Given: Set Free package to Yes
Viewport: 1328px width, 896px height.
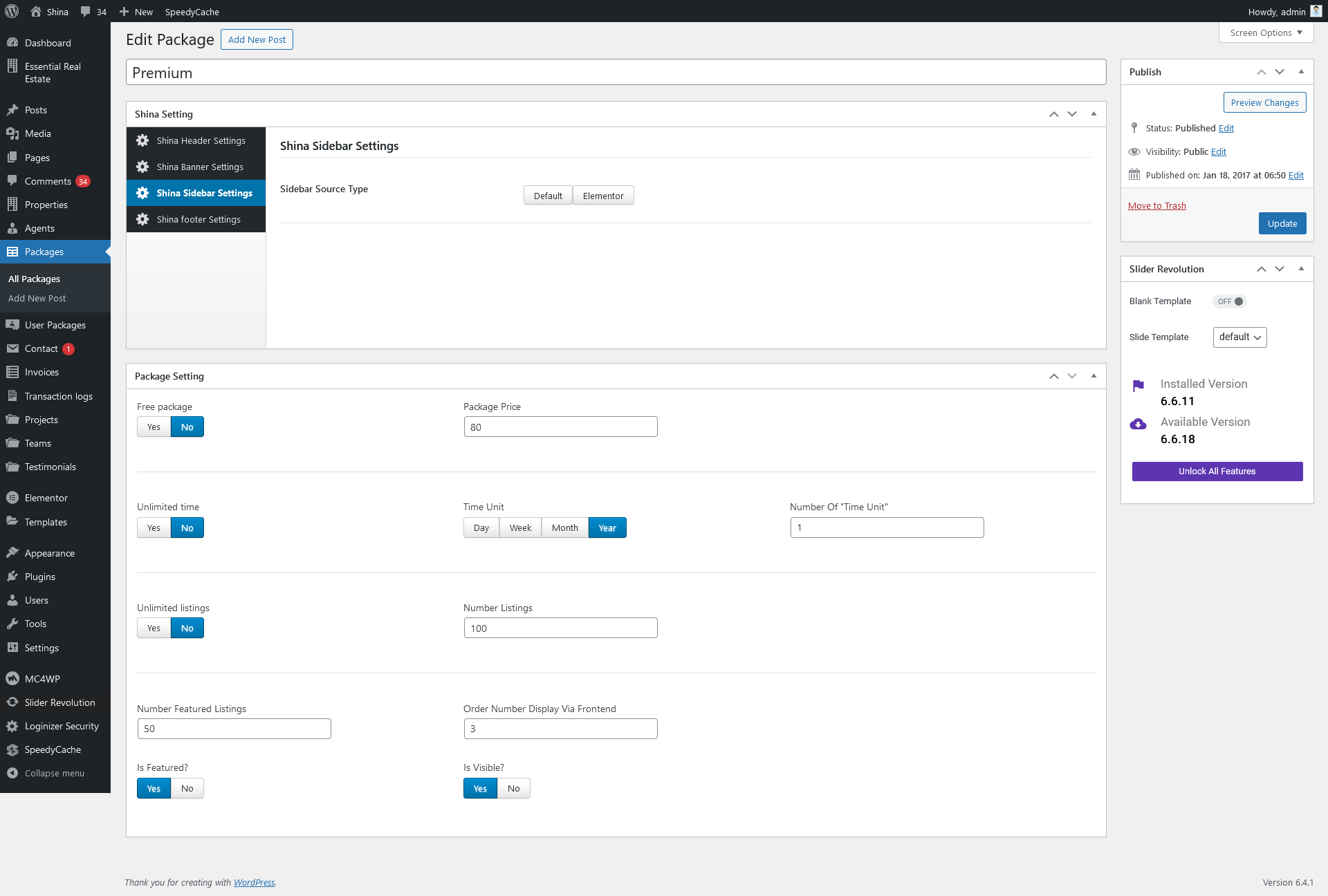Looking at the screenshot, I should tap(154, 427).
